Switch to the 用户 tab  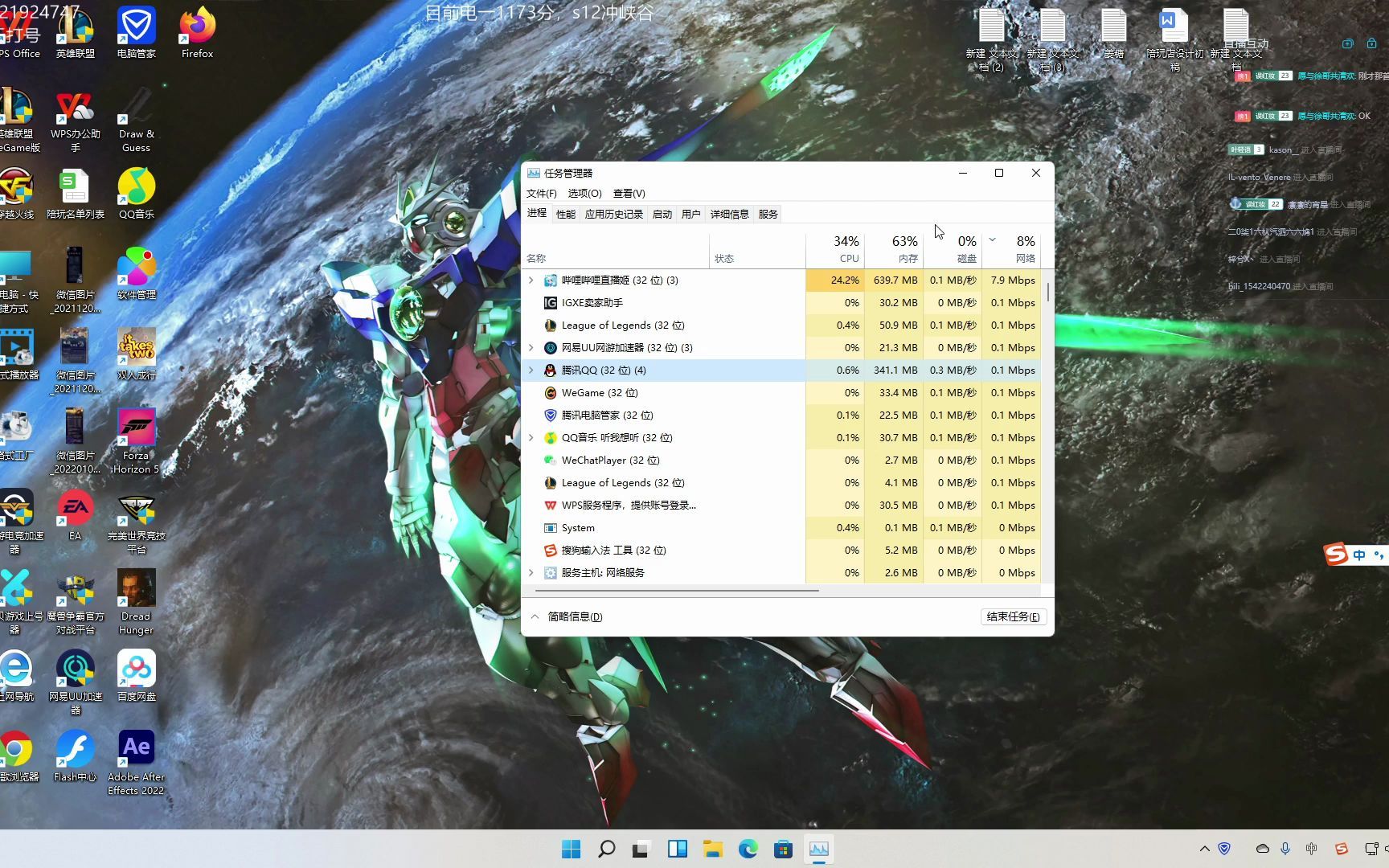click(691, 214)
